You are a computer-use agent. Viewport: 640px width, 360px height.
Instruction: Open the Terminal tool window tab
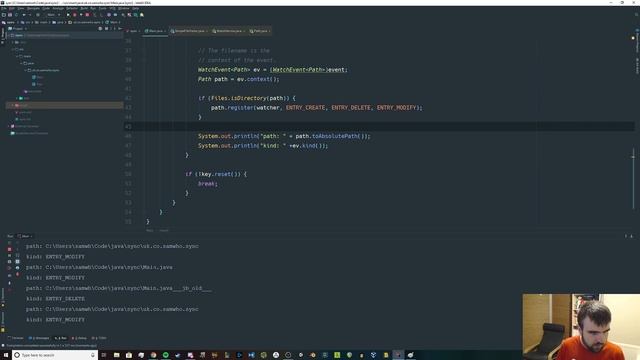(x=16, y=338)
